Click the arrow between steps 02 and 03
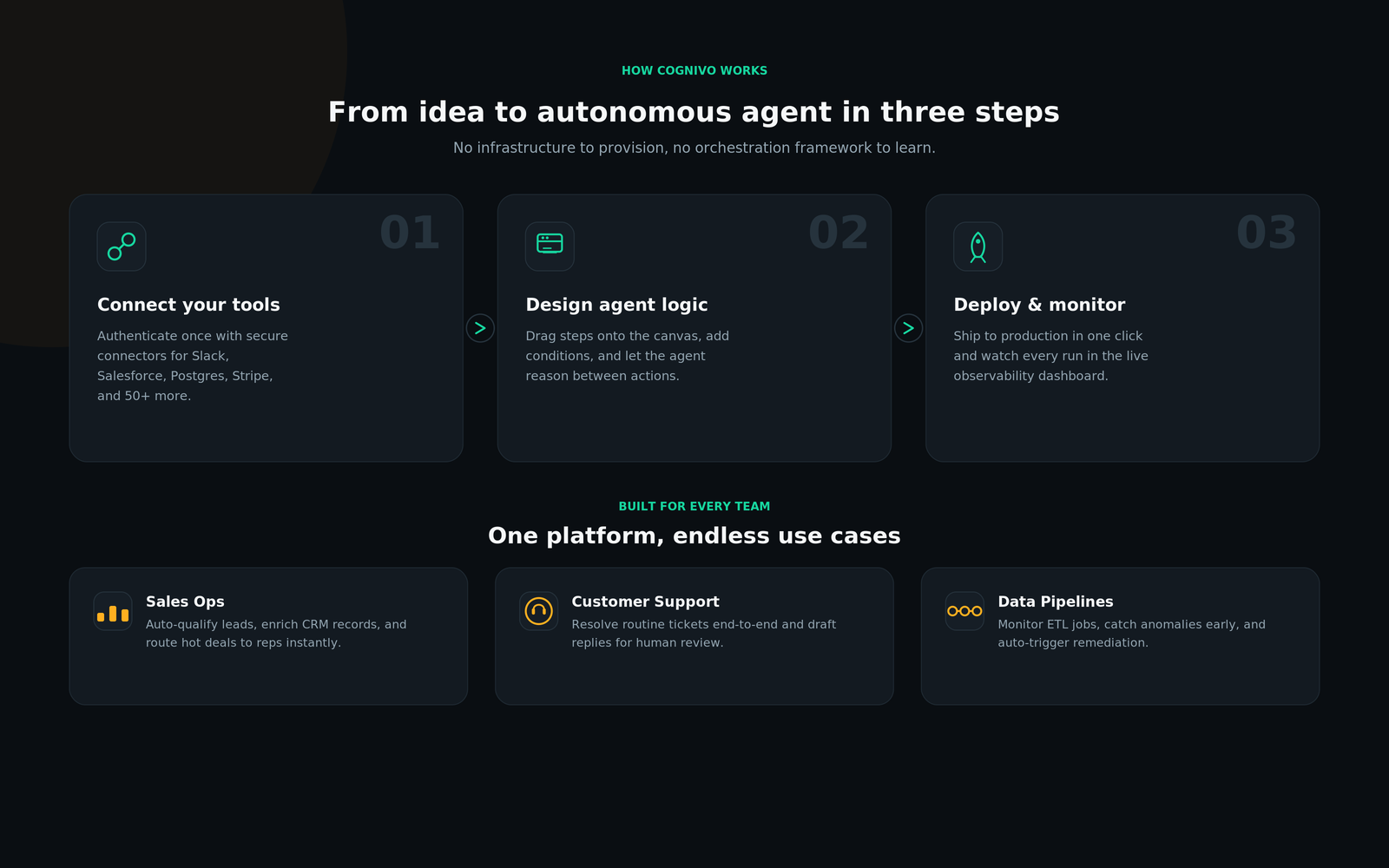Image resolution: width=1389 pixels, height=868 pixels. click(x=908, y=328)
